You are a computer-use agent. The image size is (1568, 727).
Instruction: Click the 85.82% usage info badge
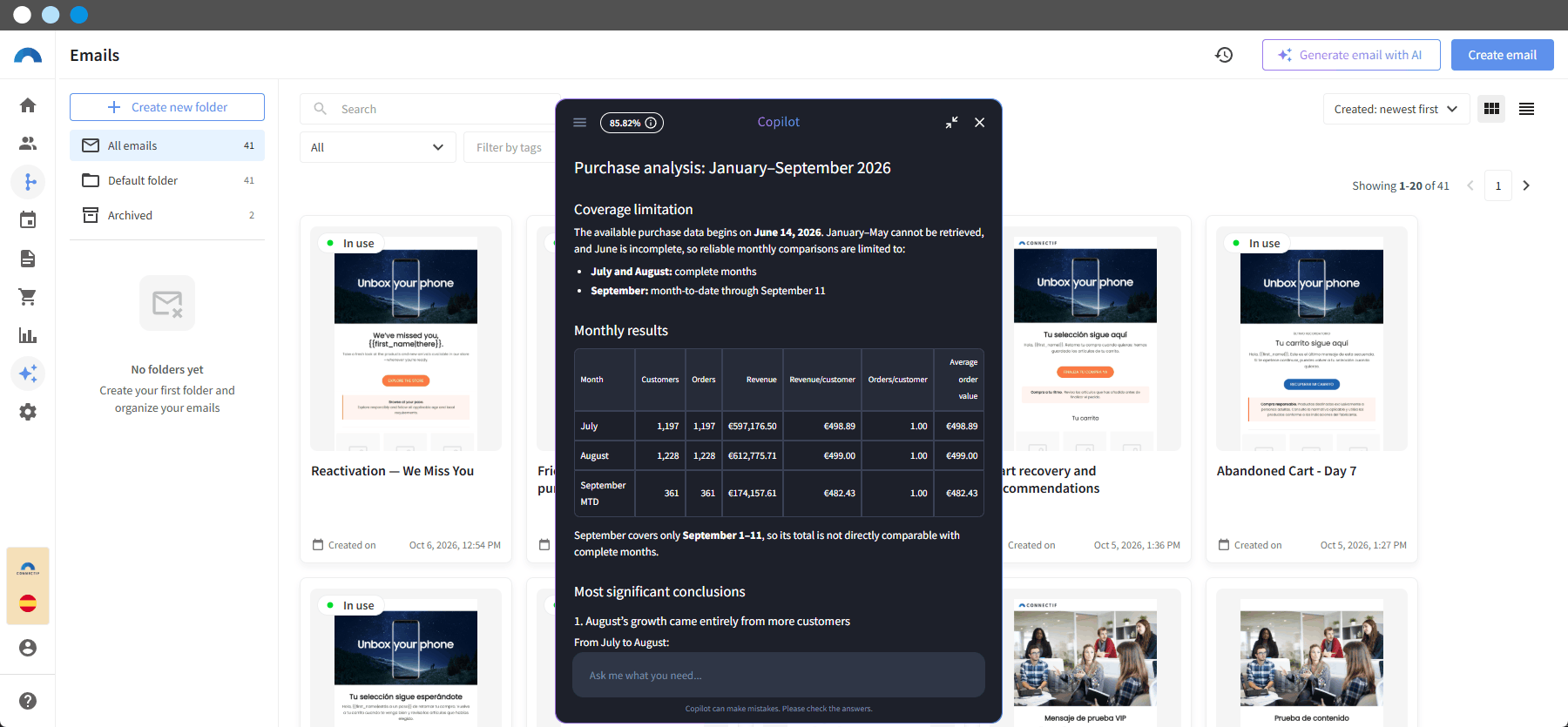[x=632, y=123]
